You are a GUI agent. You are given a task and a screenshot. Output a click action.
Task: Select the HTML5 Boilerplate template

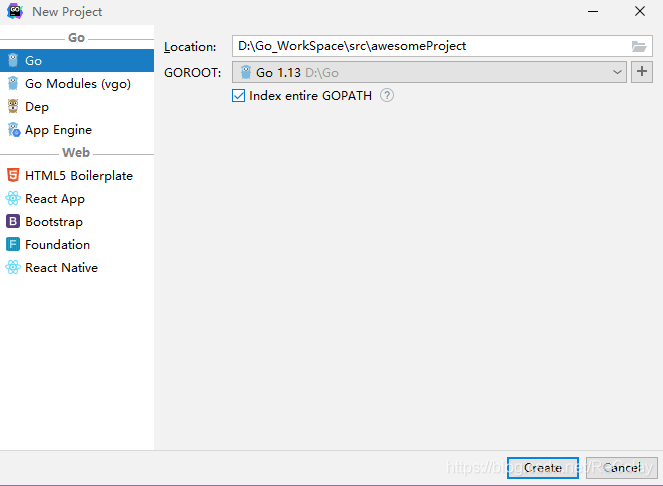[x=77, y=176]
